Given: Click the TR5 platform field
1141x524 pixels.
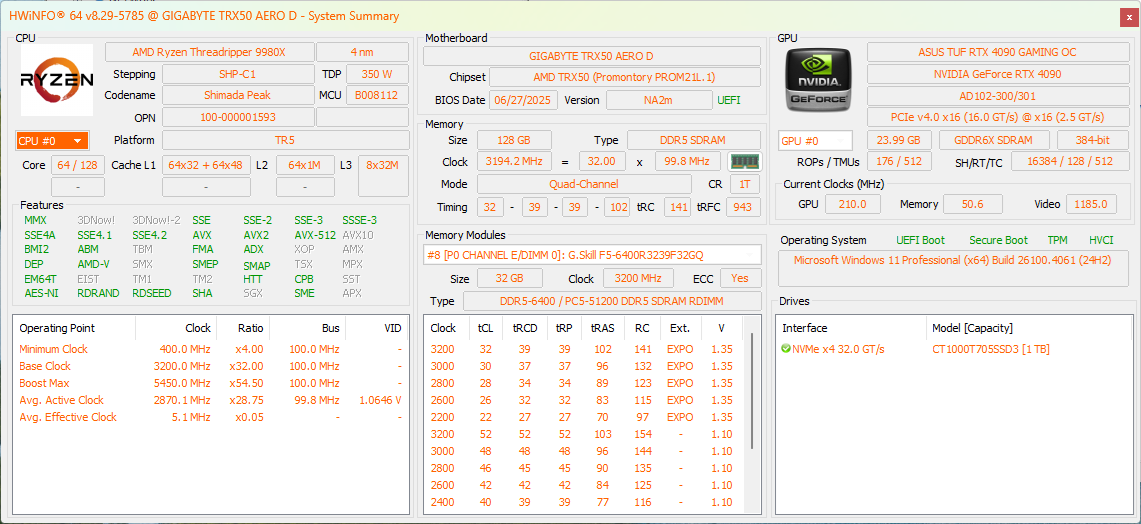Looking at the screenshot, I should (x=285, y=140).
